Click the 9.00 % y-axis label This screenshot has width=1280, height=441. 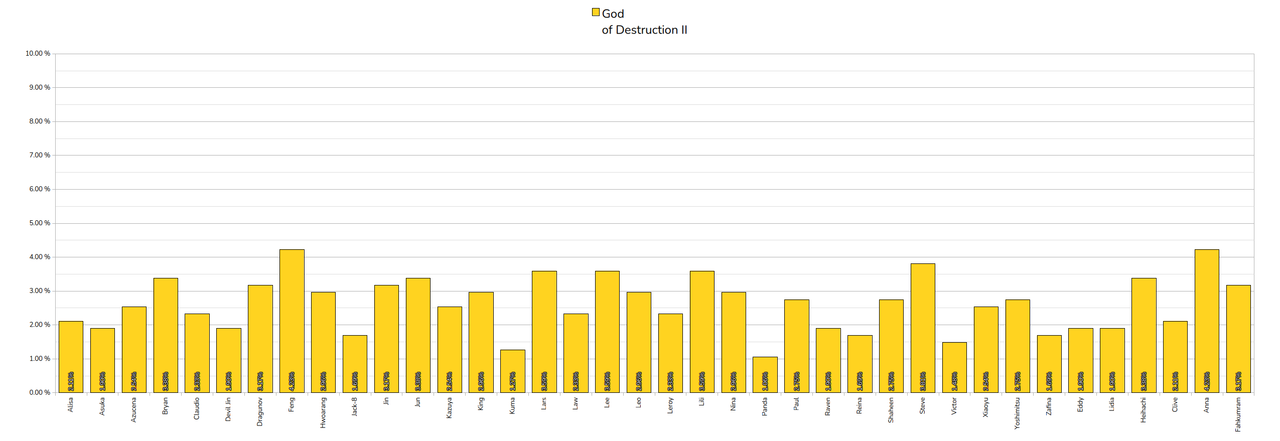pos(39,88)
